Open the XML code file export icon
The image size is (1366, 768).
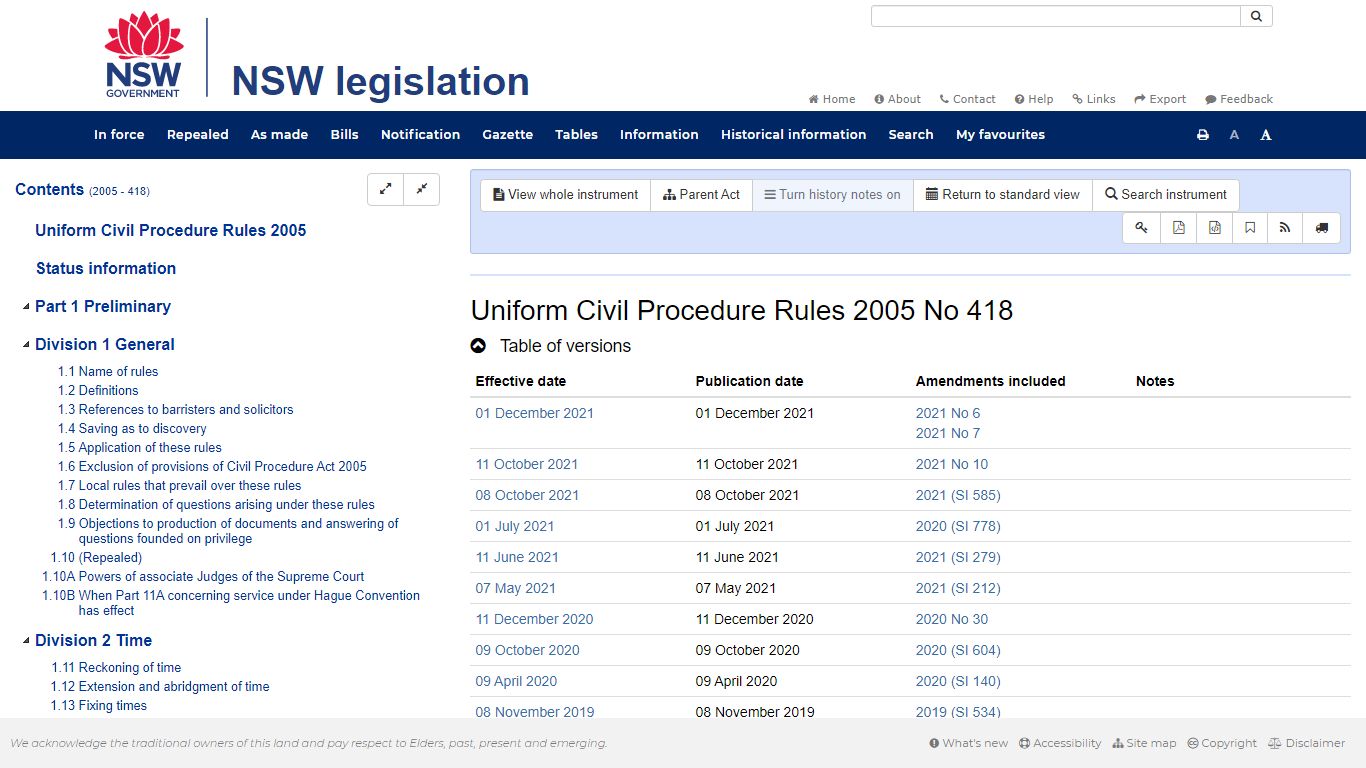(1214, 228)
